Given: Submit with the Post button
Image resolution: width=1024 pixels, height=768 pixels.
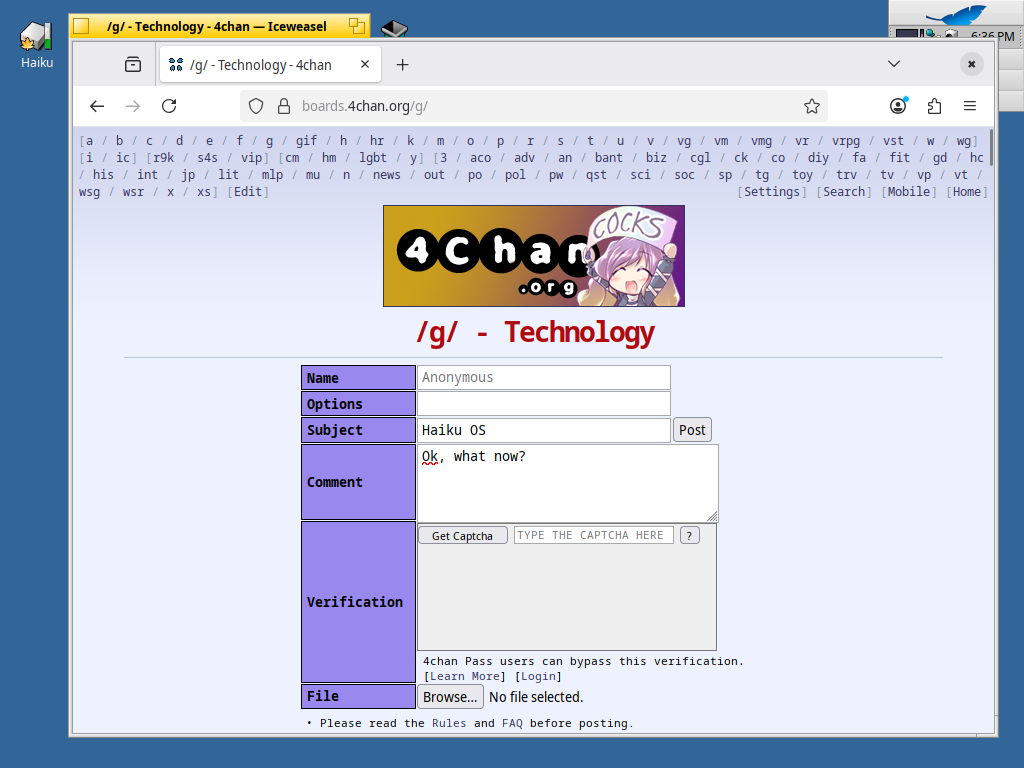Looking at the screenshot, I should tap(692, 430).
